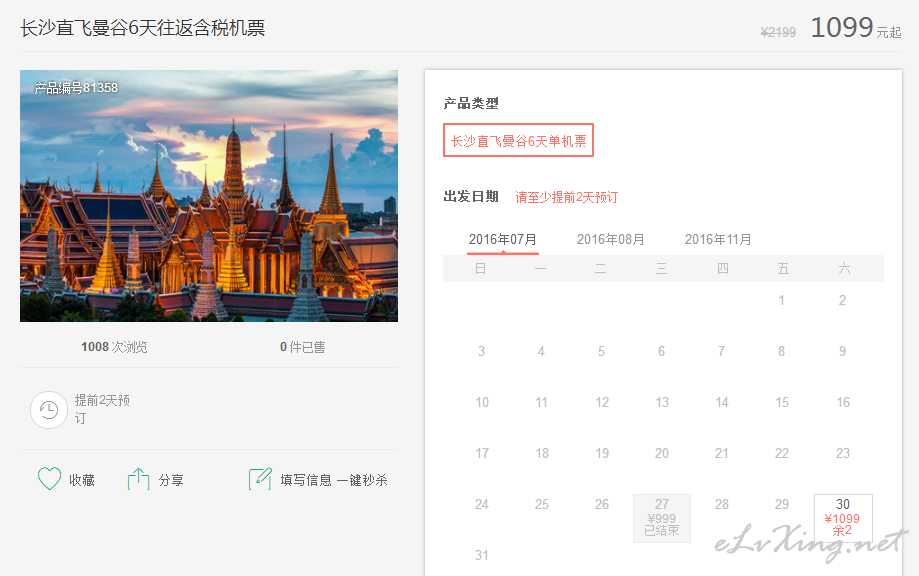Image resolution: width=919 pixels, height=576 pixels.
Task: Click the heart favorite icon
Action: [49, 479]
